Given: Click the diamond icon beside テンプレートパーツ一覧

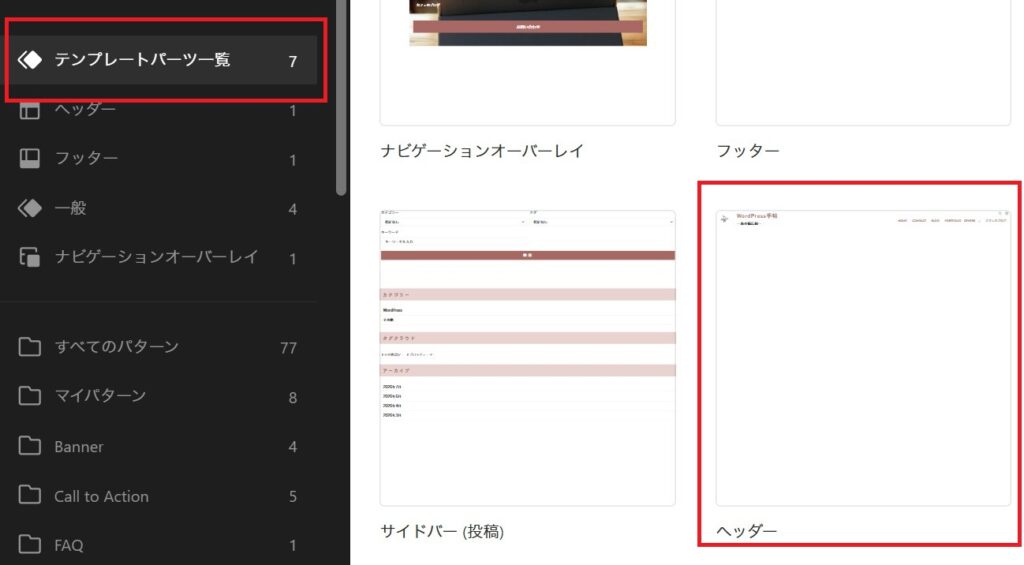Looking at the screenshot, I should pyautogui.click(x=30, y=60).
